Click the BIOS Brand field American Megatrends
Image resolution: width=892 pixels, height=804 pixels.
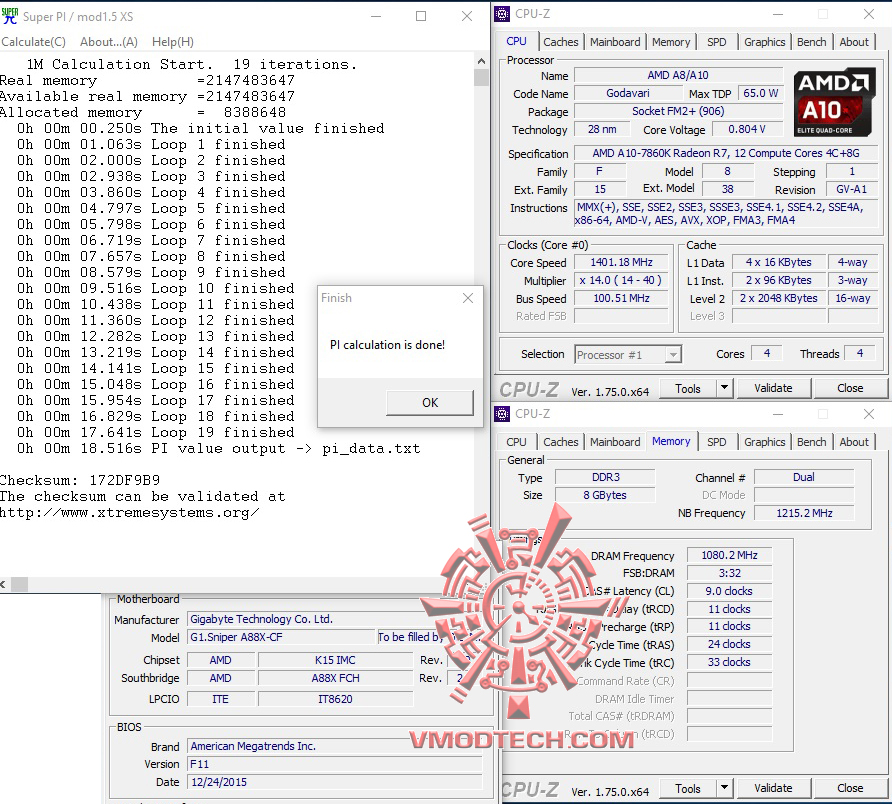point(336,746)
